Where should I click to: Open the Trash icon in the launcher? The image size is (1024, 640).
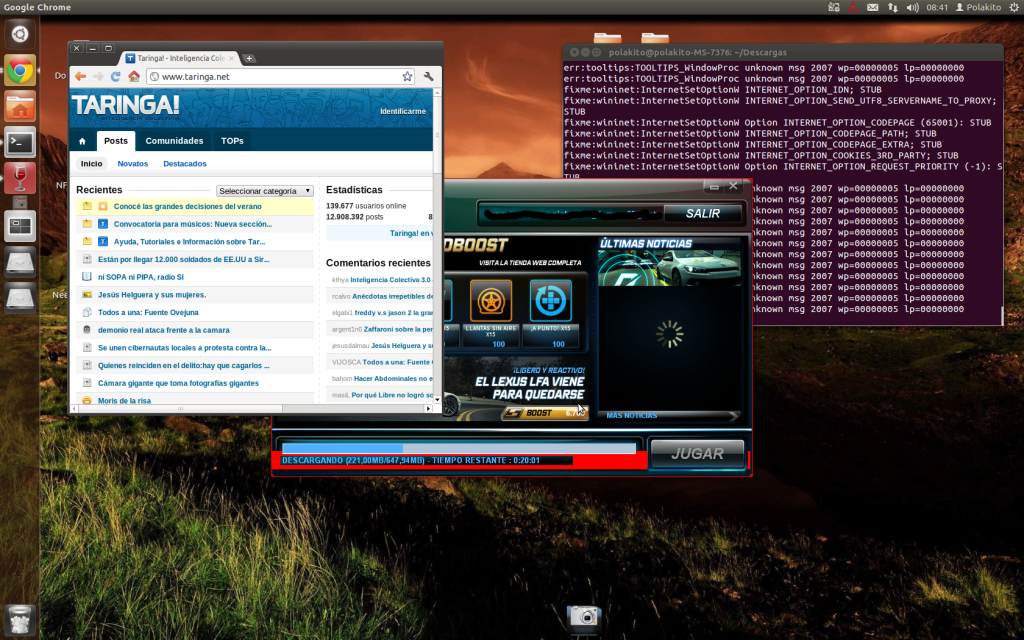click(20, 619)
